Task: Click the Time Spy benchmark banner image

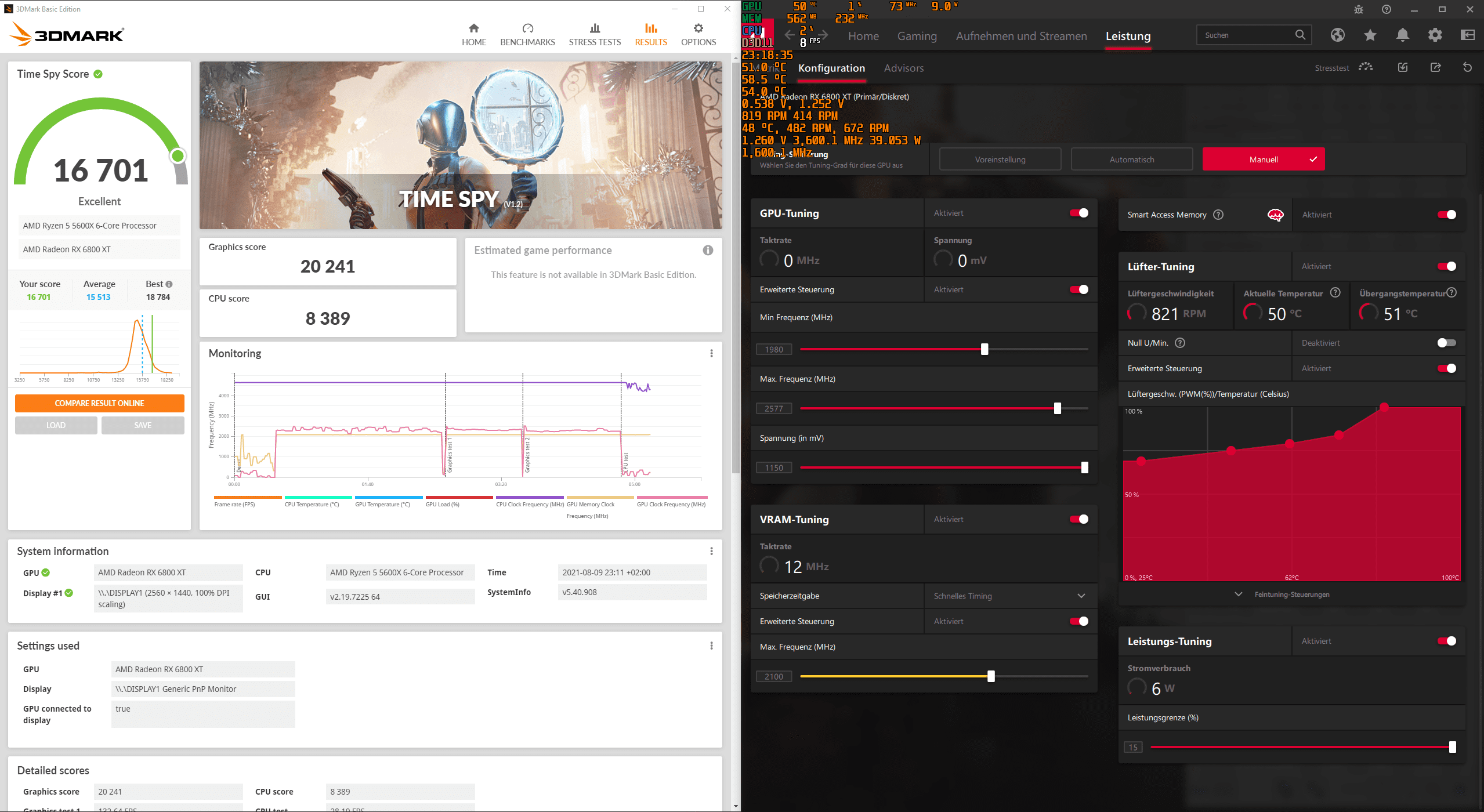Action: [x=461, y=145]
